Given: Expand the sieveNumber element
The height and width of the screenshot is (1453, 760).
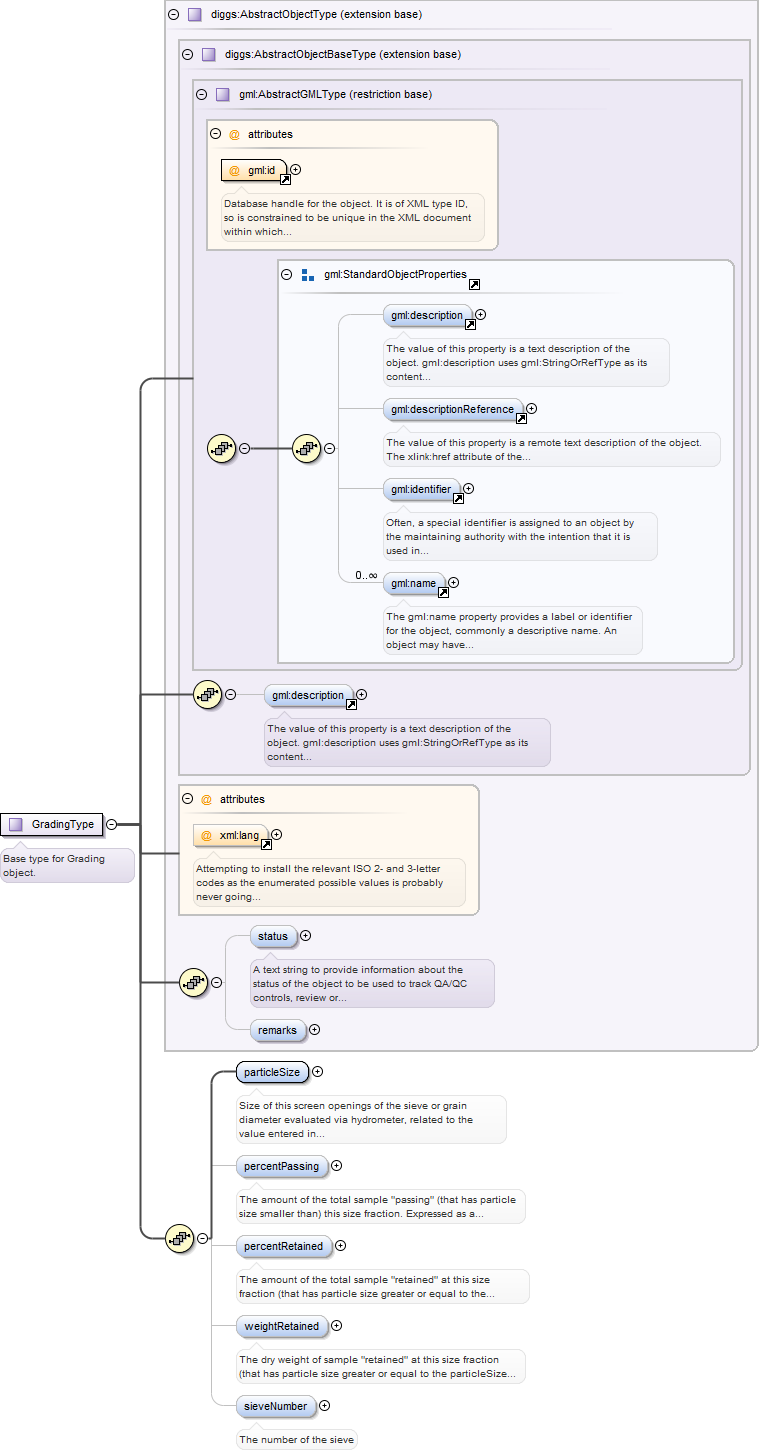Looking at the screenshot, I should click(x=324, y=1406).
